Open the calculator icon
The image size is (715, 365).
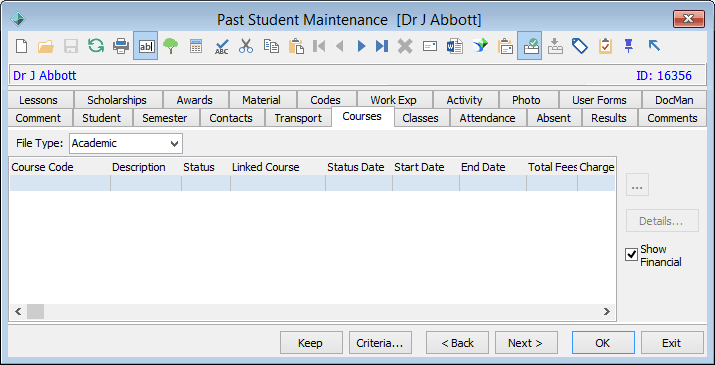(x=196, y=46)
